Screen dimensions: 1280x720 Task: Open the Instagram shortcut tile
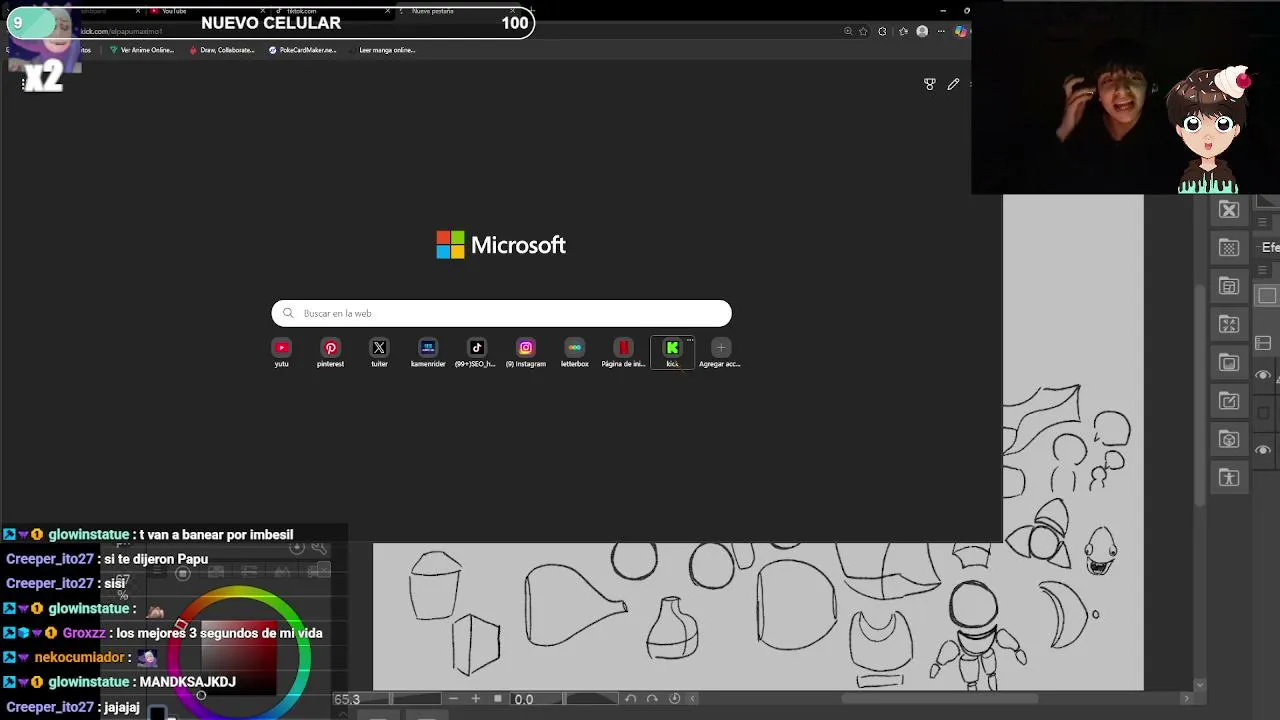[525, 352]
